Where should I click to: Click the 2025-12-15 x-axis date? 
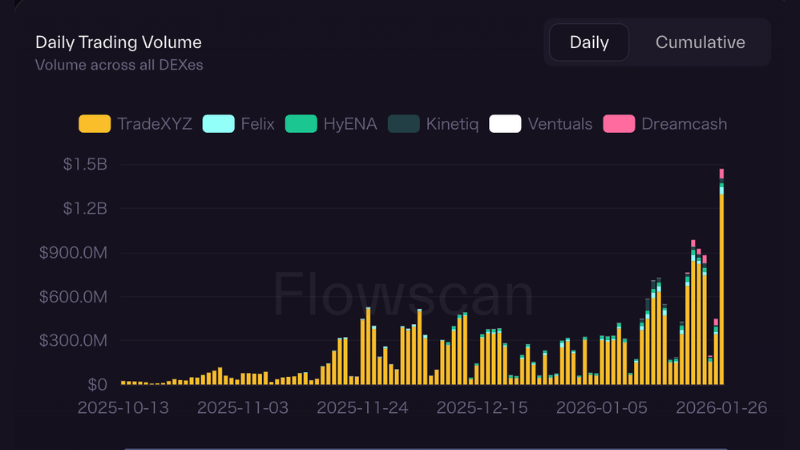coord(482,408)
